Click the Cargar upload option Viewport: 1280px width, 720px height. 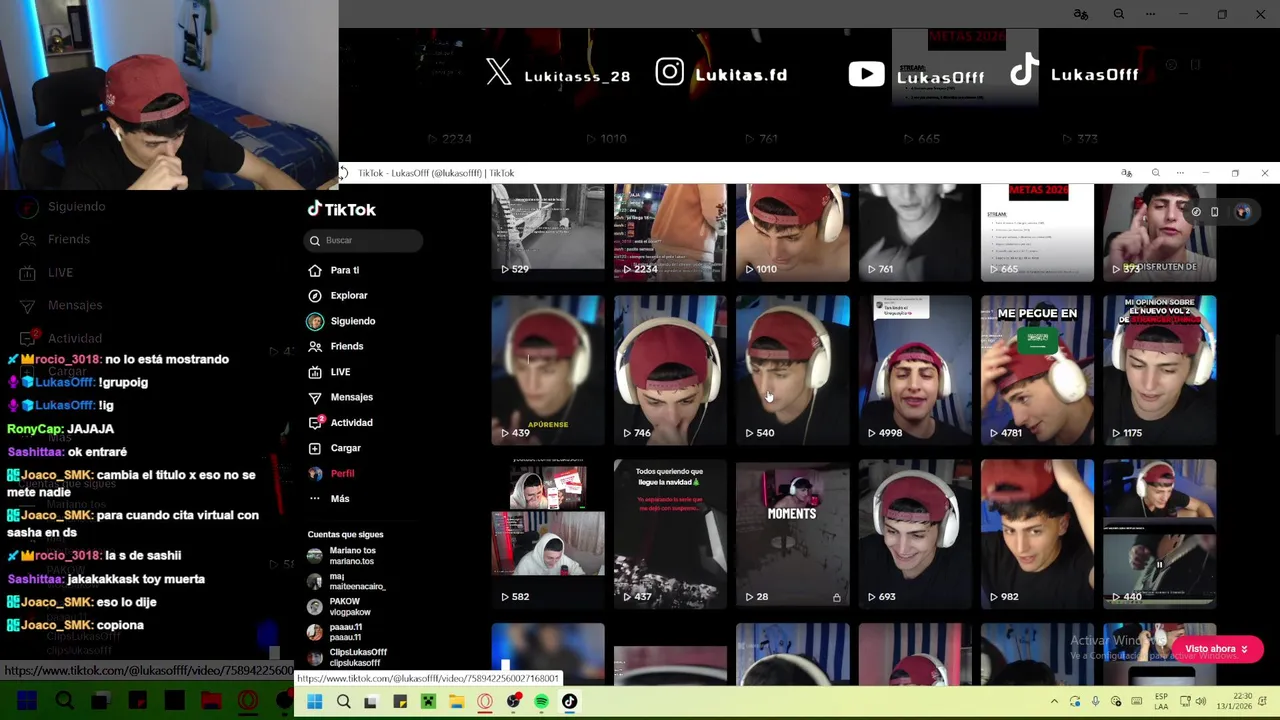coord(335,448)
